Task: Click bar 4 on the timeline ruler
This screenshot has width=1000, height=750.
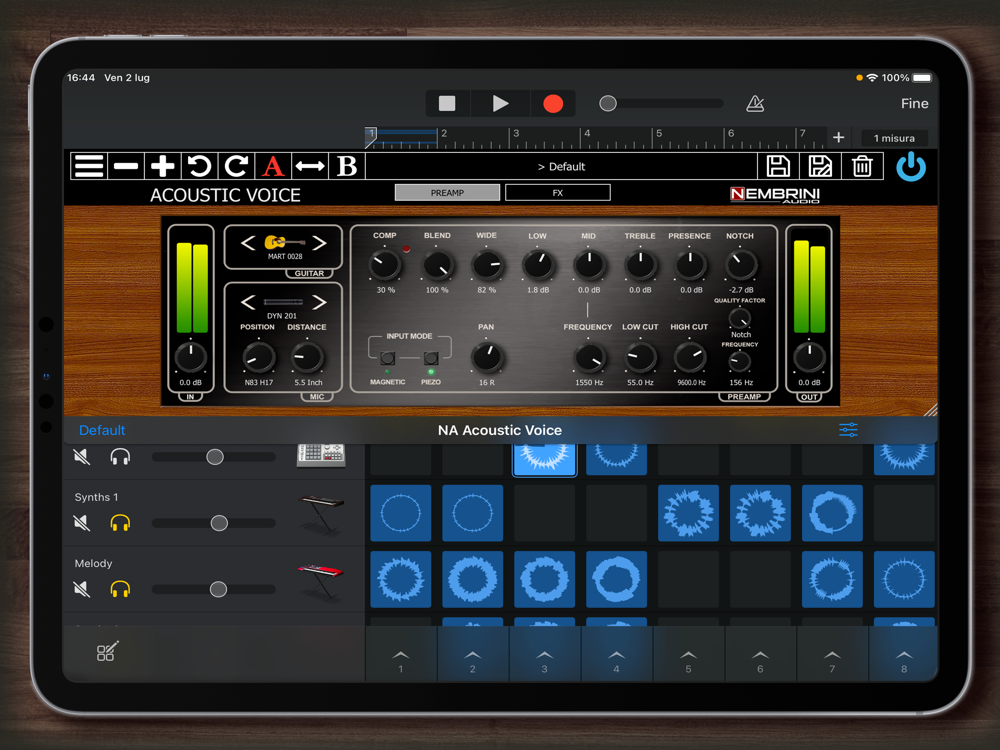Action: coord(587,133)
